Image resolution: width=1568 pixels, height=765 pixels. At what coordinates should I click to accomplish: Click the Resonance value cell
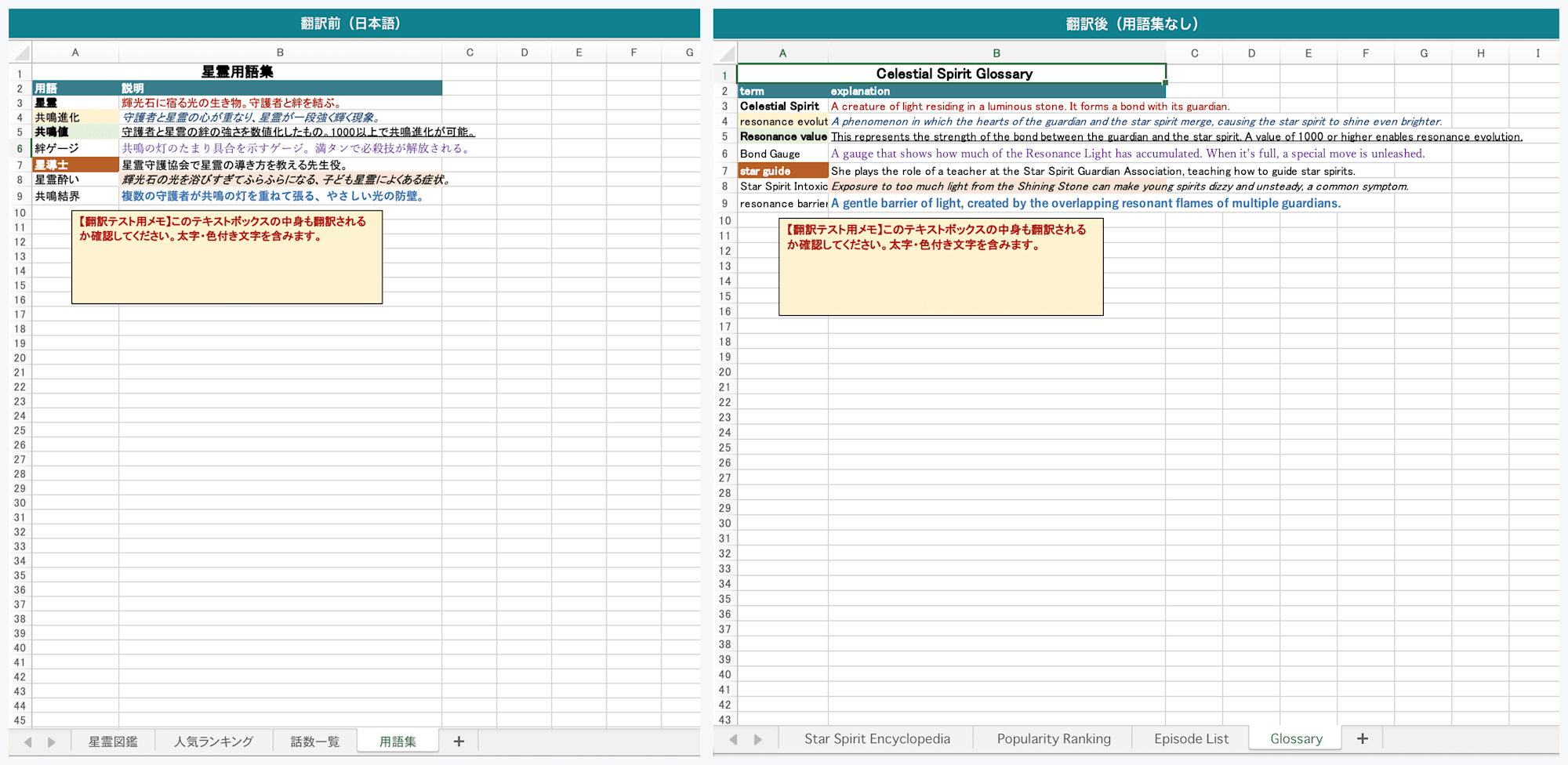coord(782,136)
